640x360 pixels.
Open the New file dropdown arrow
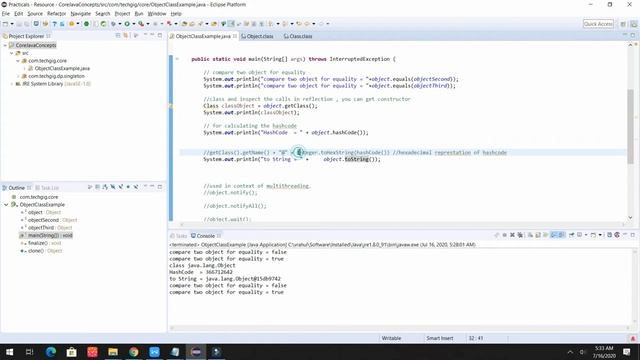coord(12,24)
